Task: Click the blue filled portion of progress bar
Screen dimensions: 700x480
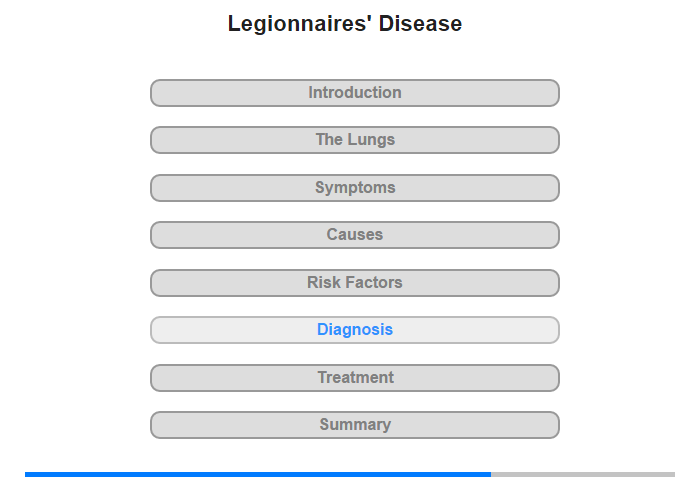Action: (258, 474)
